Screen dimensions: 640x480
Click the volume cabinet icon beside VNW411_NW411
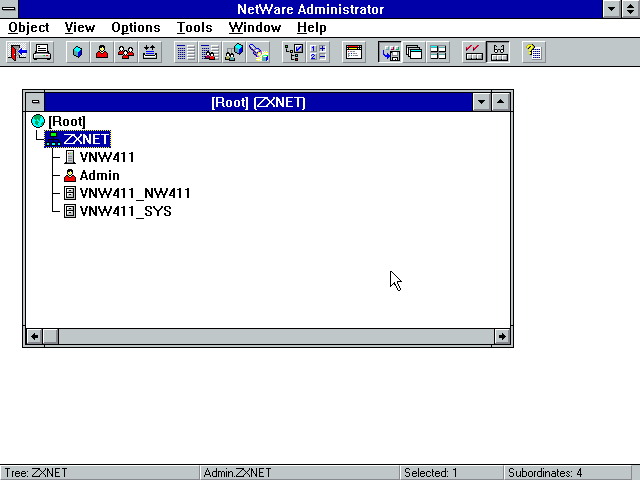coord(70,193)
